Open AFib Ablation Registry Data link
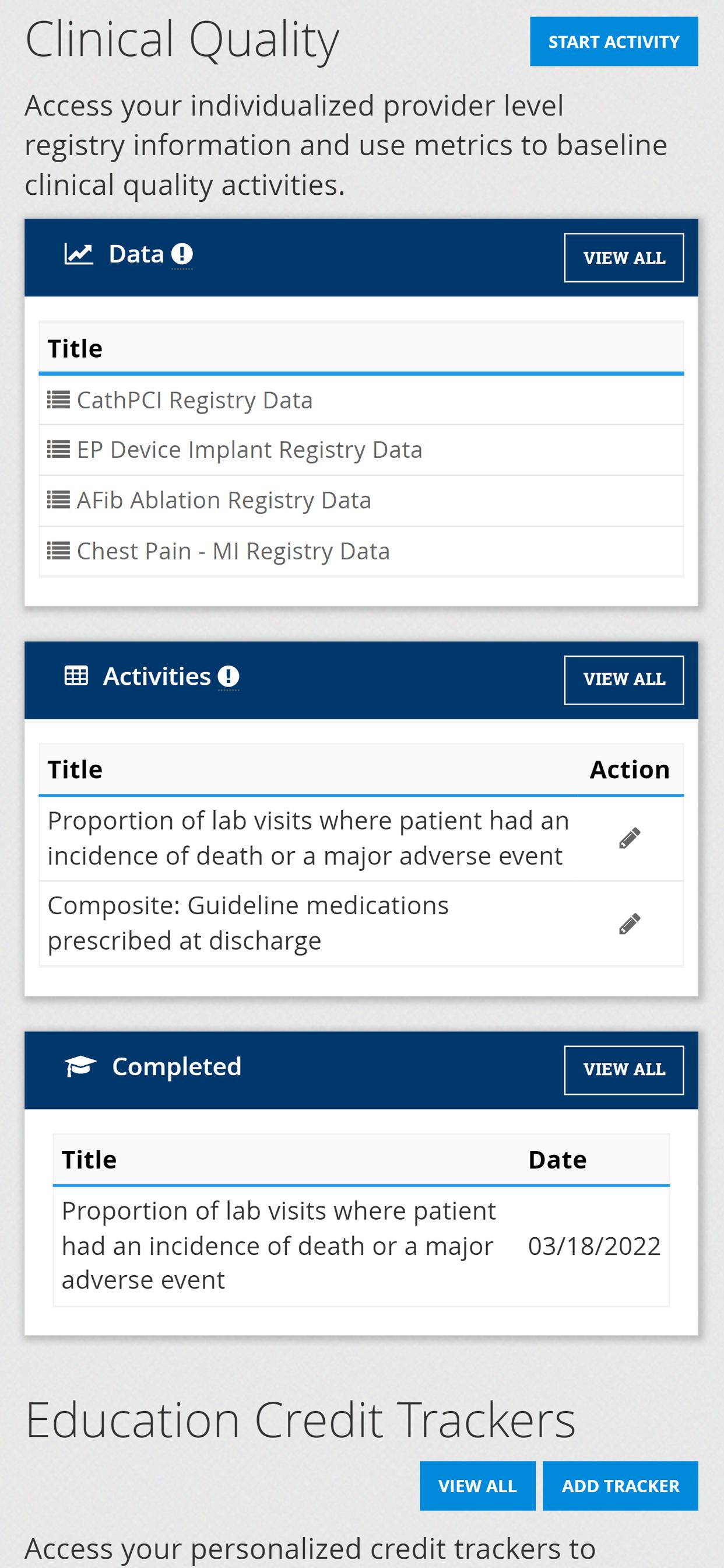This screenshot has width=724, height=1568. [x=224, y=501]
